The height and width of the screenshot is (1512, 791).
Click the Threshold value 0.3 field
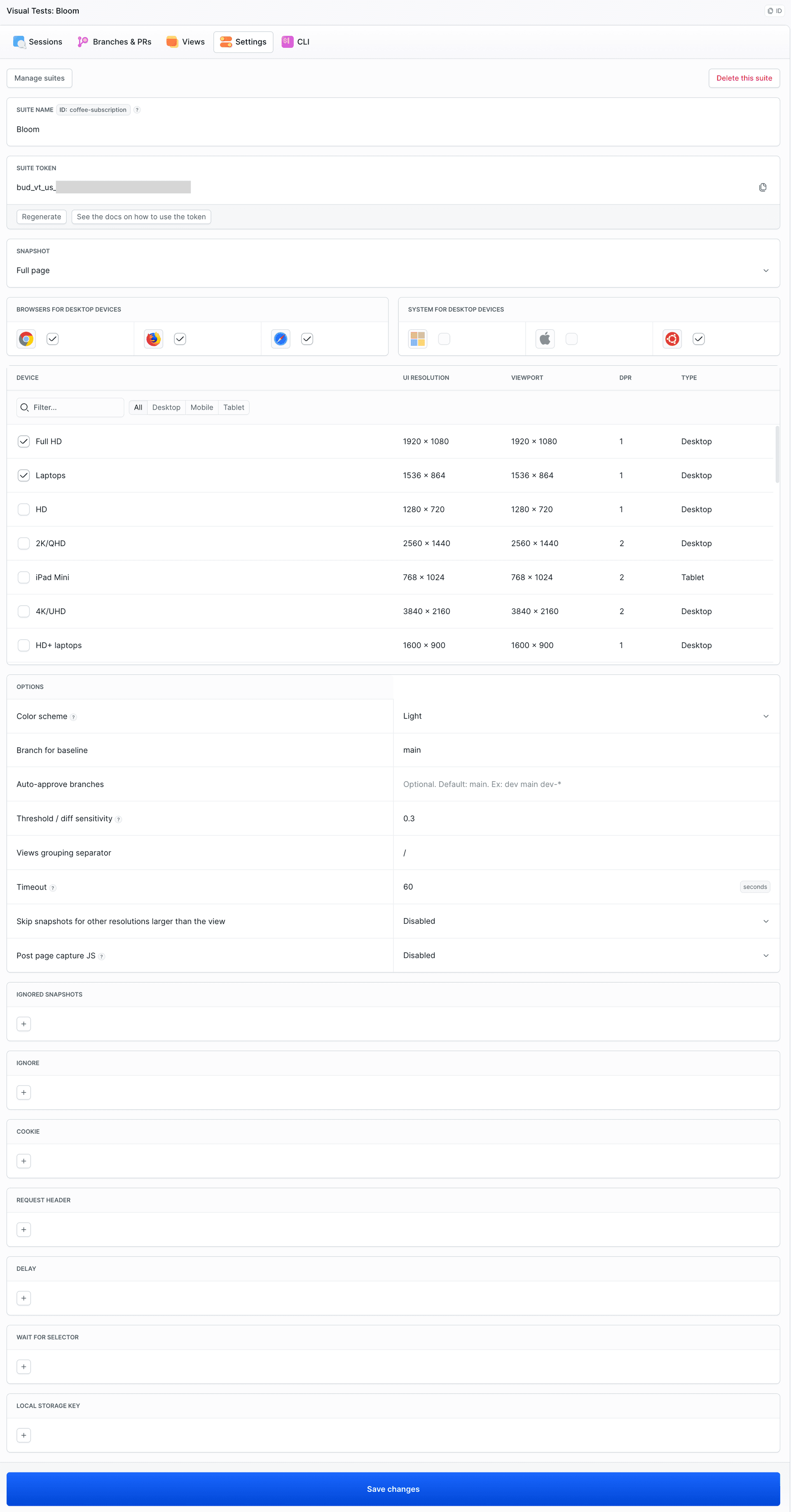click(x=586, y=818)
